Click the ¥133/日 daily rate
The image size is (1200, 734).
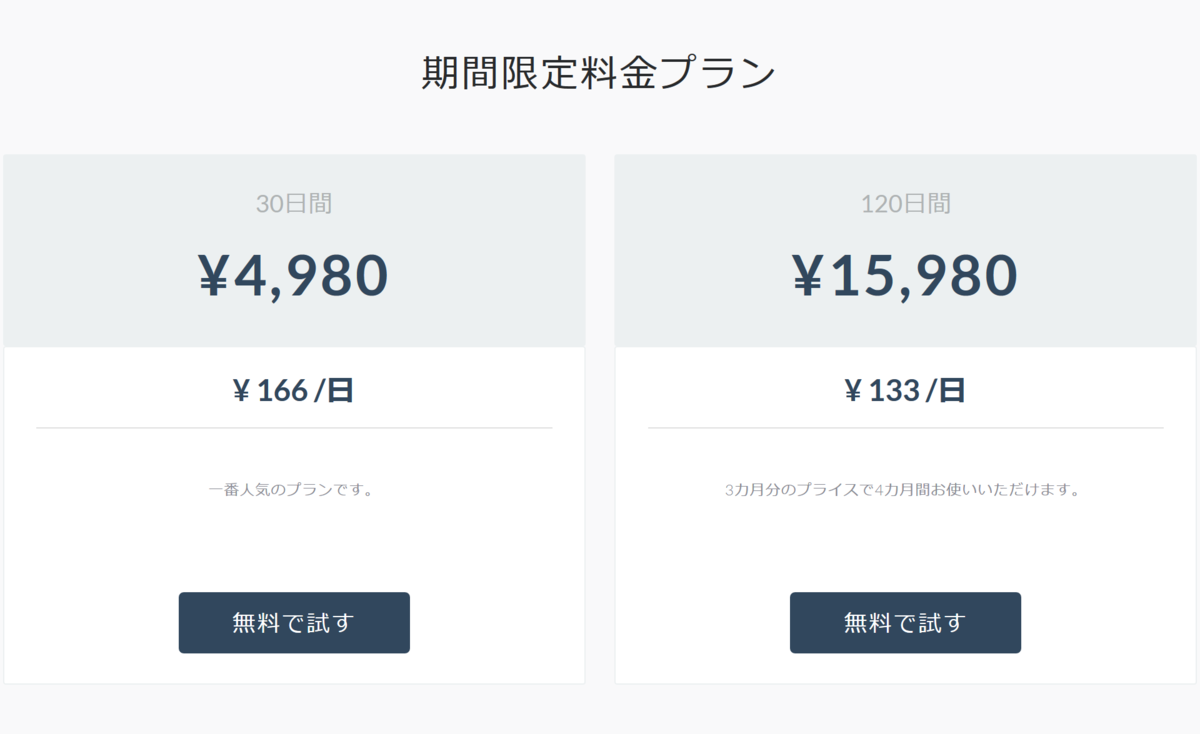(x=905, y=390)
